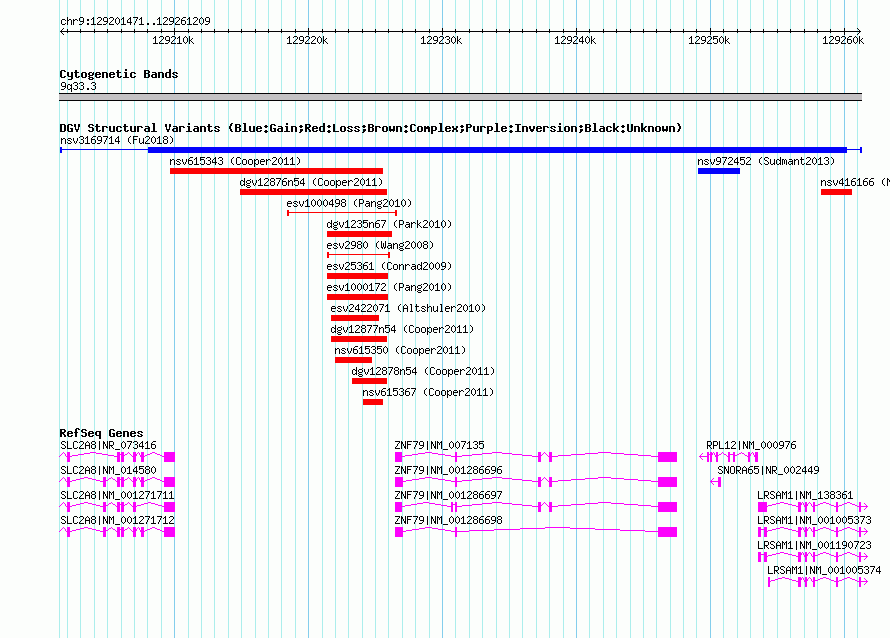Click the RPL12|NM_000976 gene label

[x=752, y=446]
